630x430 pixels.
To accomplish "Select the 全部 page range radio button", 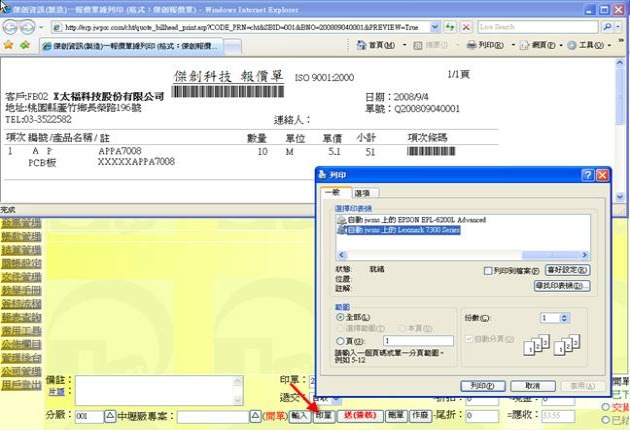I will click(x=340, y=316).
